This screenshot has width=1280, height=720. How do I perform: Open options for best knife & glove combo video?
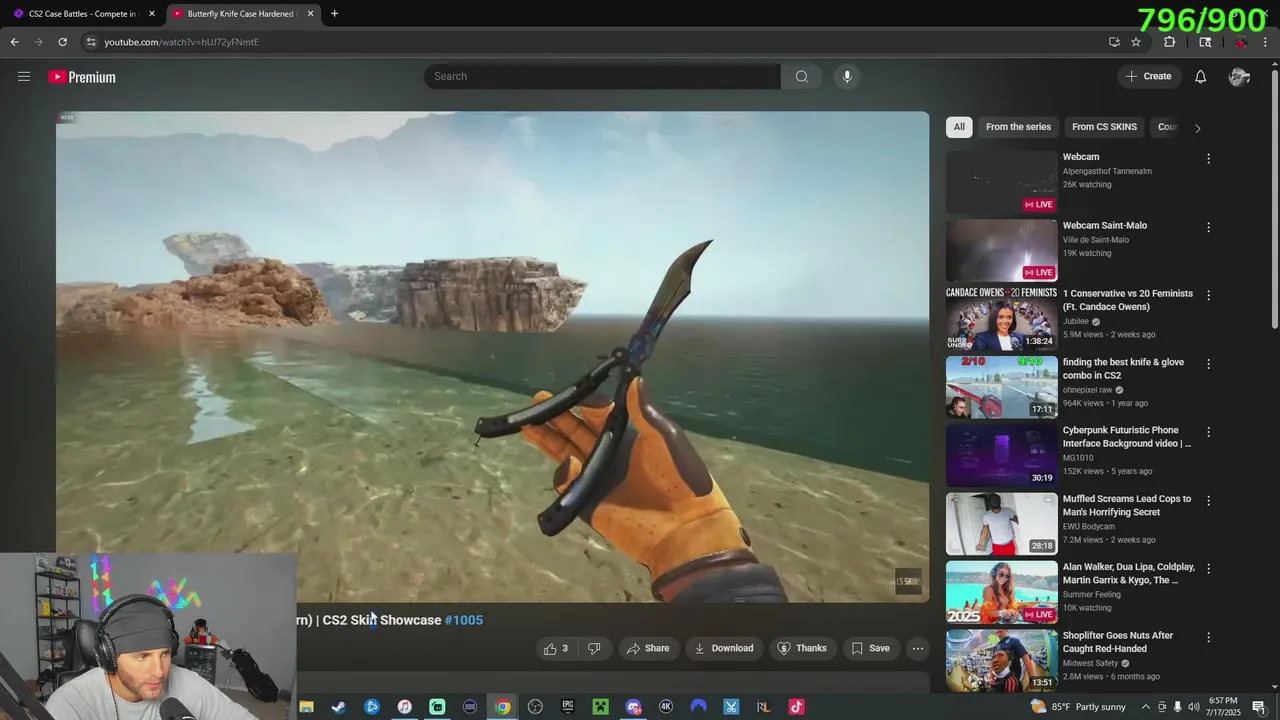(1208, 364)
